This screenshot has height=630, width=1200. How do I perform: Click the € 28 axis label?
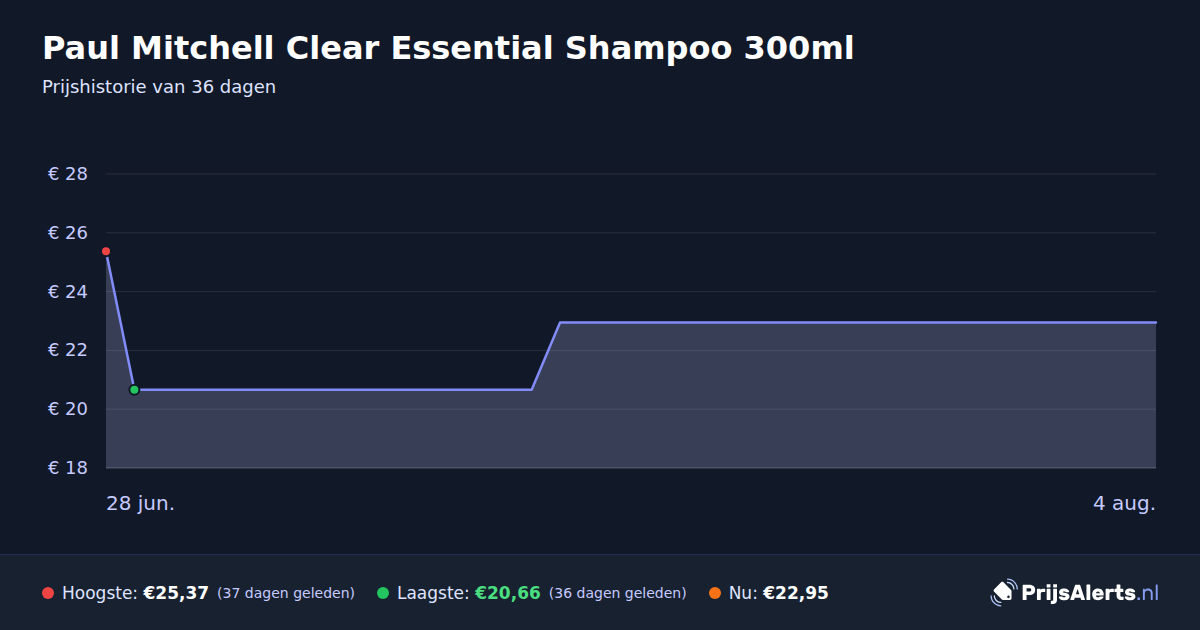click(68, 174)
